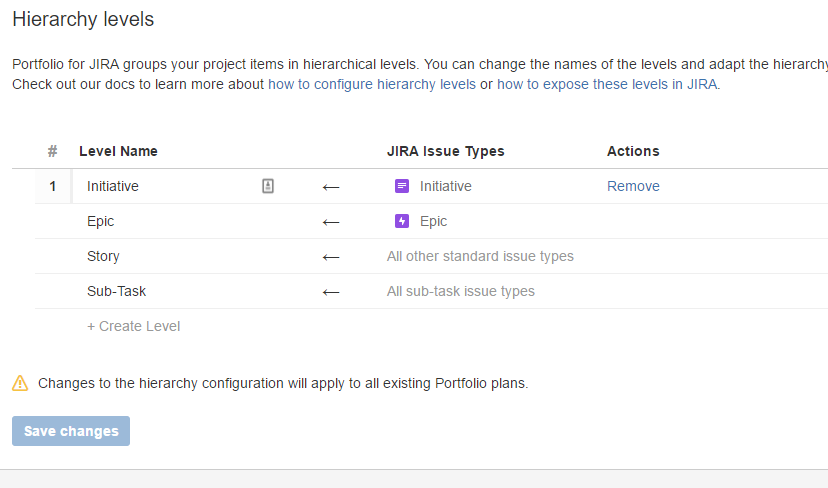Select the Sub-Task level name
This screenshot has width=828, height=488.
coord(117,291)
